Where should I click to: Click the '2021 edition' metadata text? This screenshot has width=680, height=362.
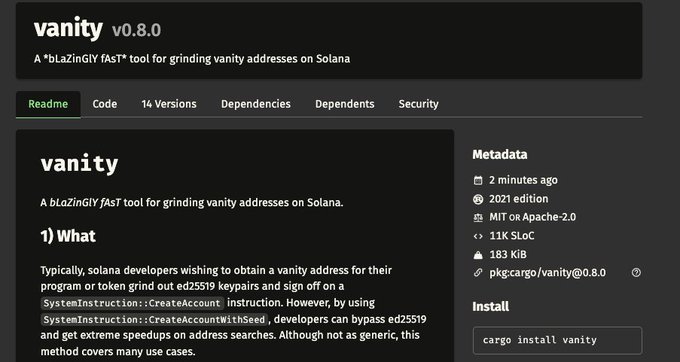(x=519, y=199)
